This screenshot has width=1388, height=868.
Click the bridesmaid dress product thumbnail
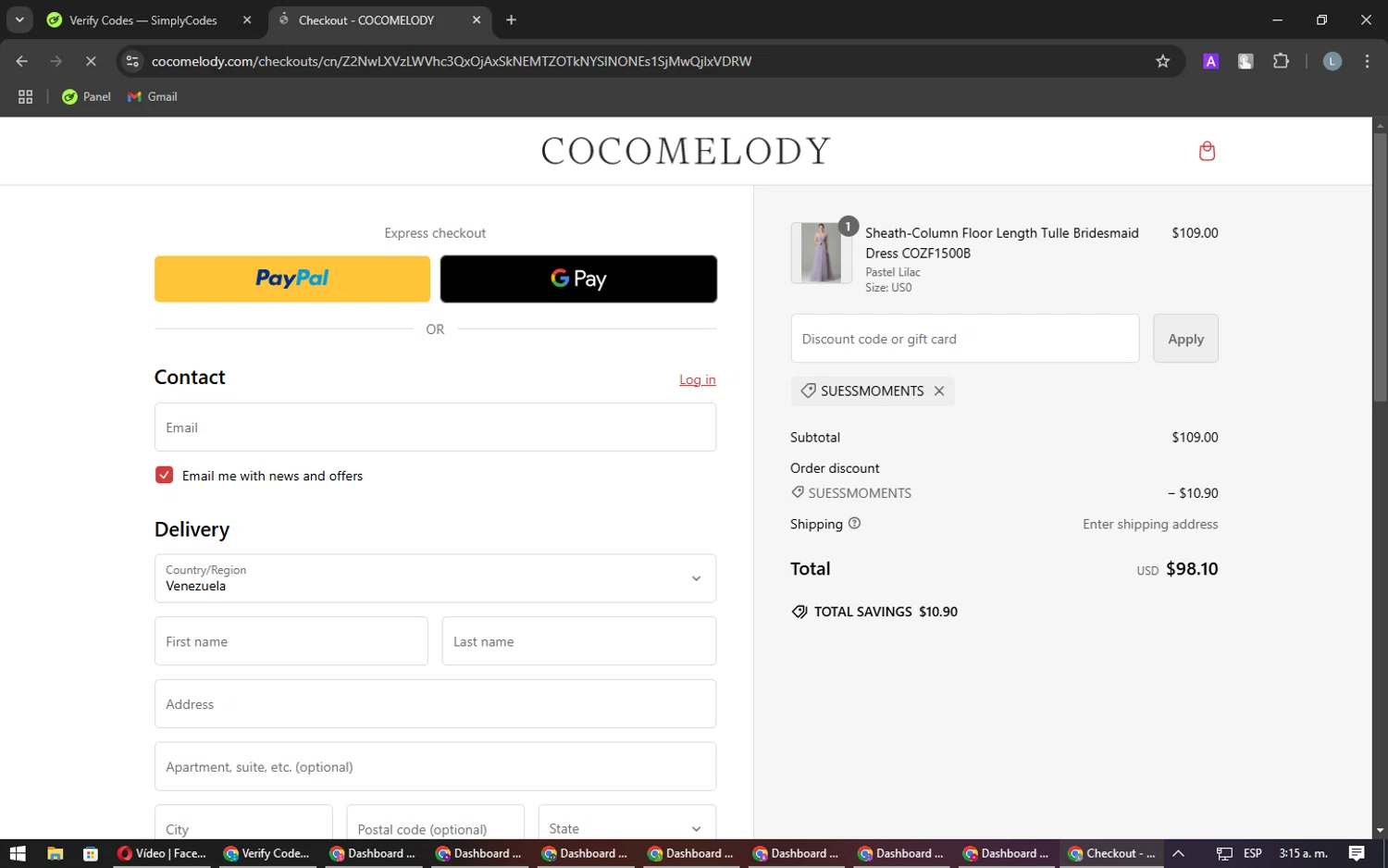pyautogui.click(x=821, y=253)
